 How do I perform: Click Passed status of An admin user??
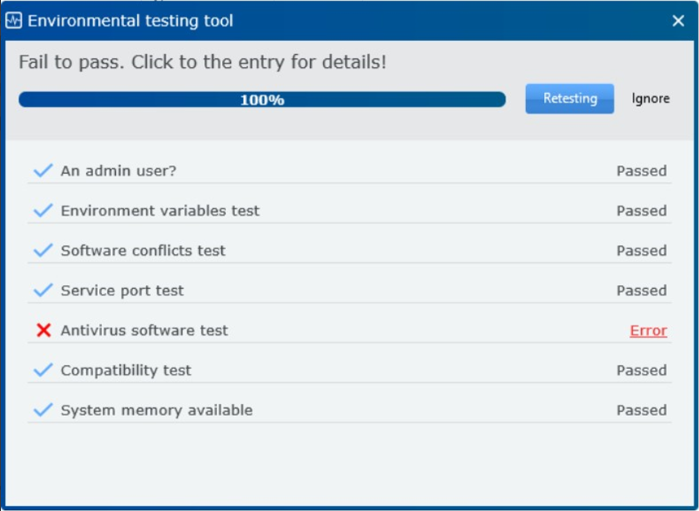coord(641,171)
